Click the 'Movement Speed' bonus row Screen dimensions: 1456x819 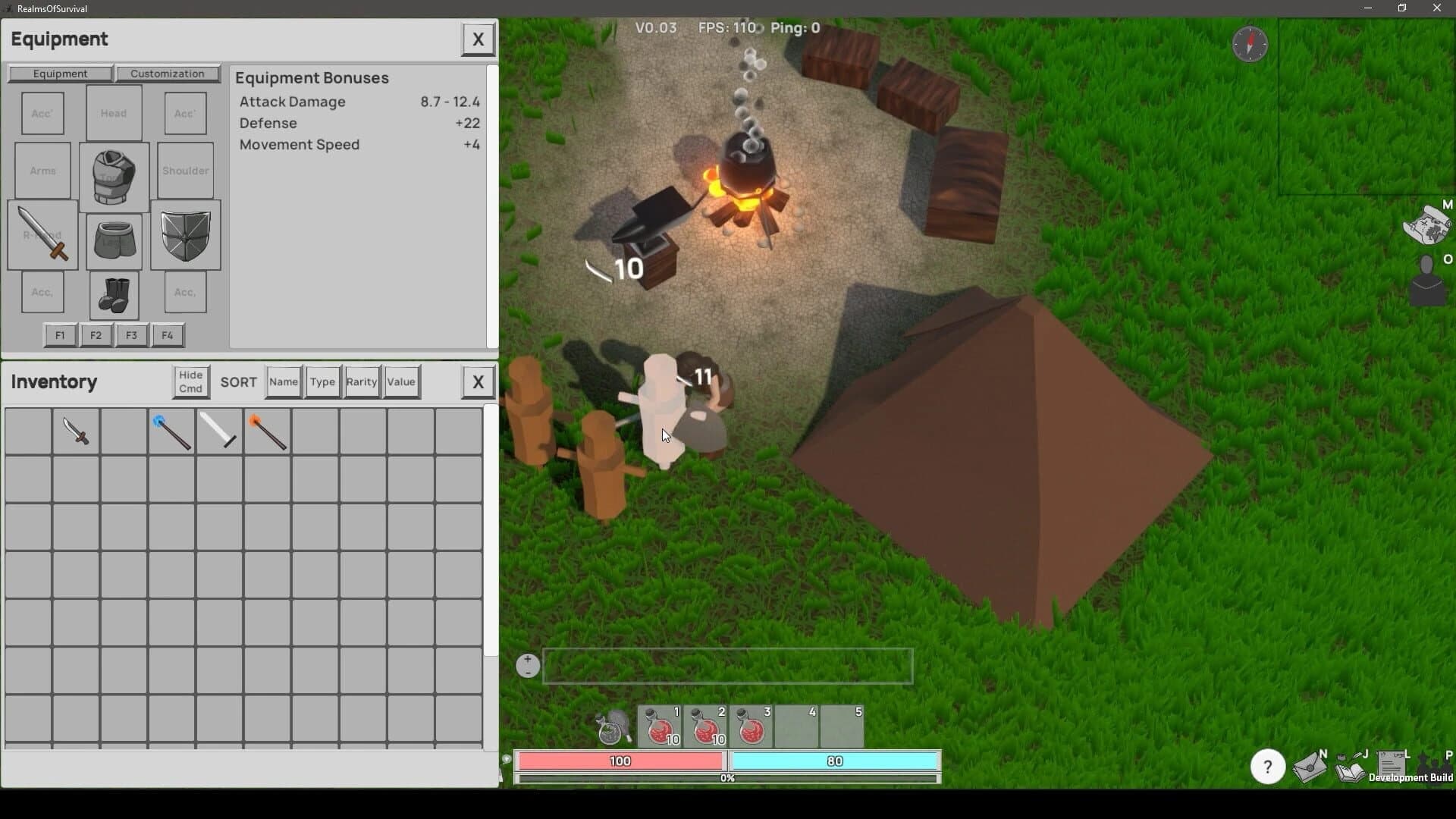(x=359, y=144)
